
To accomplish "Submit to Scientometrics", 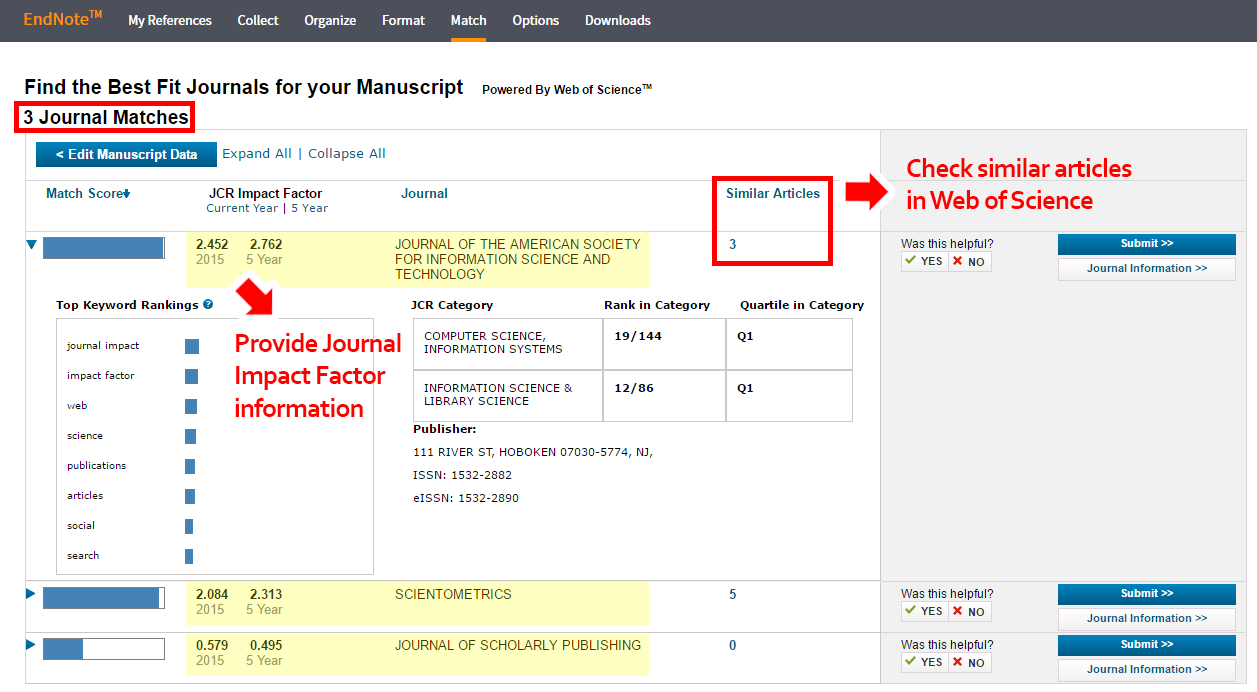I will pos(1147,594).
